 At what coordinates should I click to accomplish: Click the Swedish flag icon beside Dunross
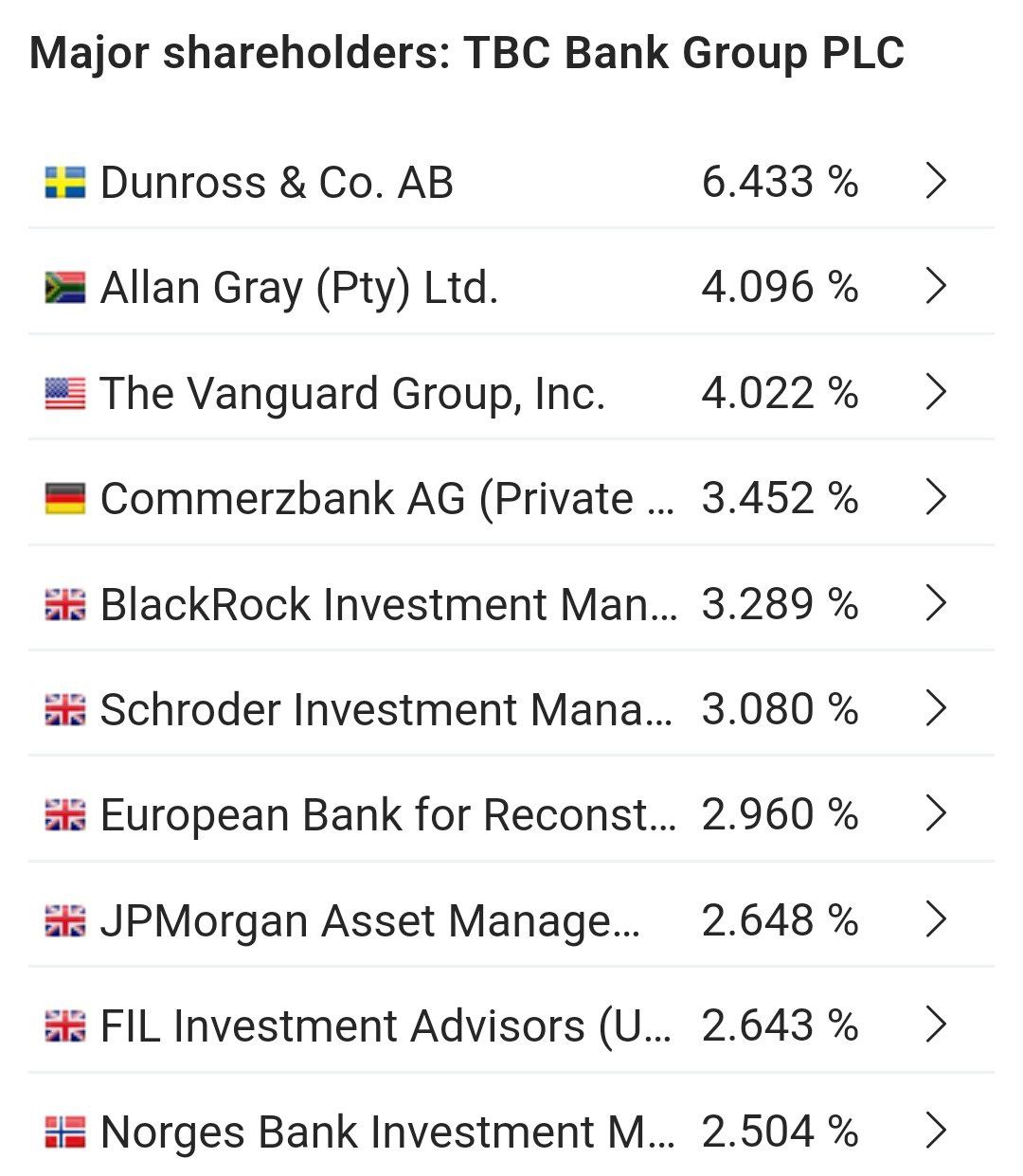[x=64, y=182]
